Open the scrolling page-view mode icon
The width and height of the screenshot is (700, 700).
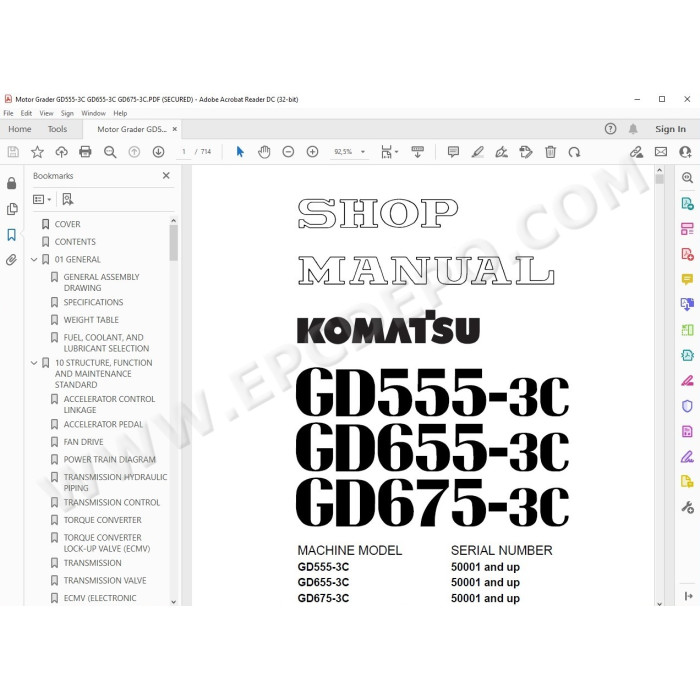coord(417,152)
